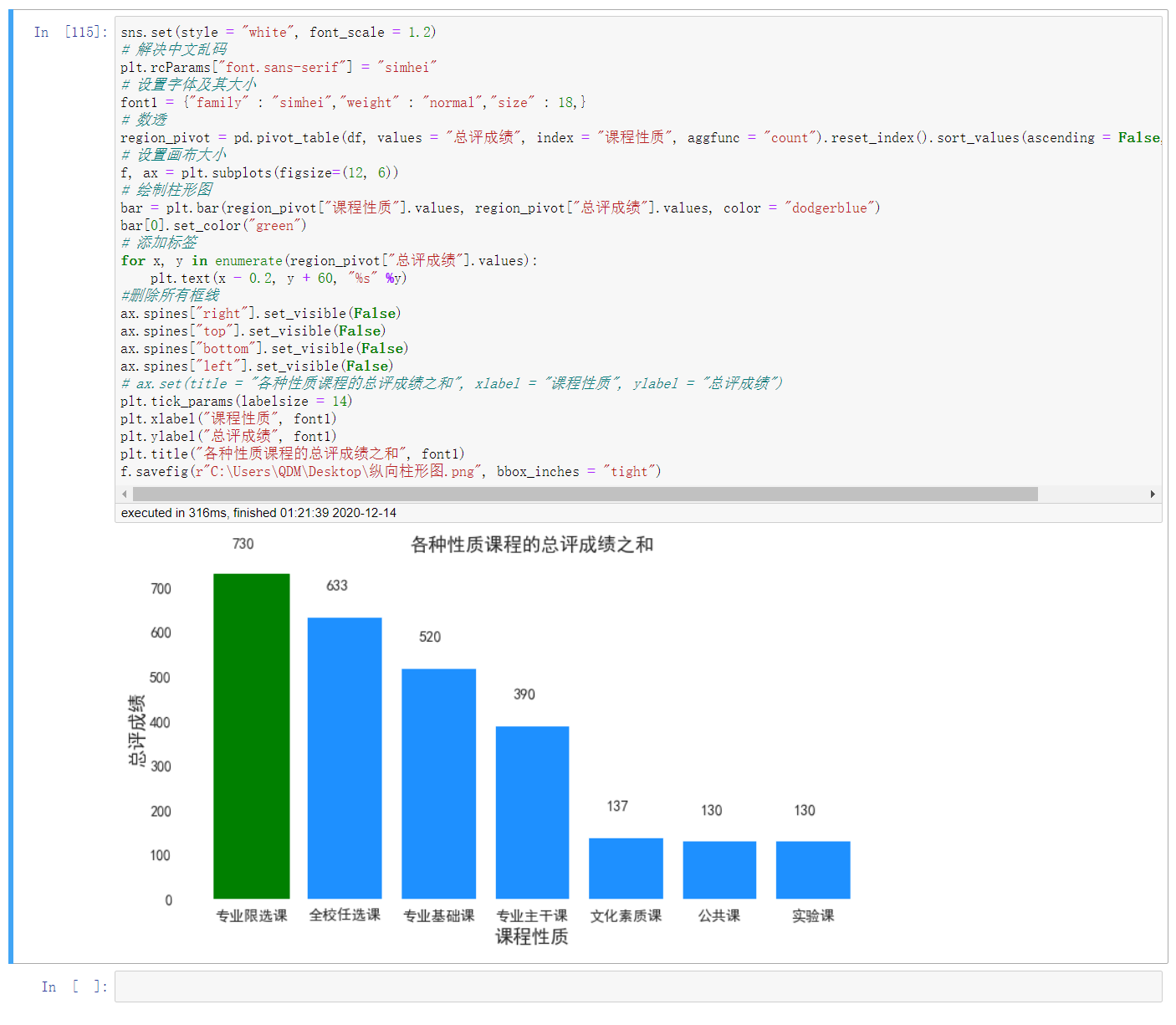
Task: Click the y-axis tick 700
Action: 161,589
